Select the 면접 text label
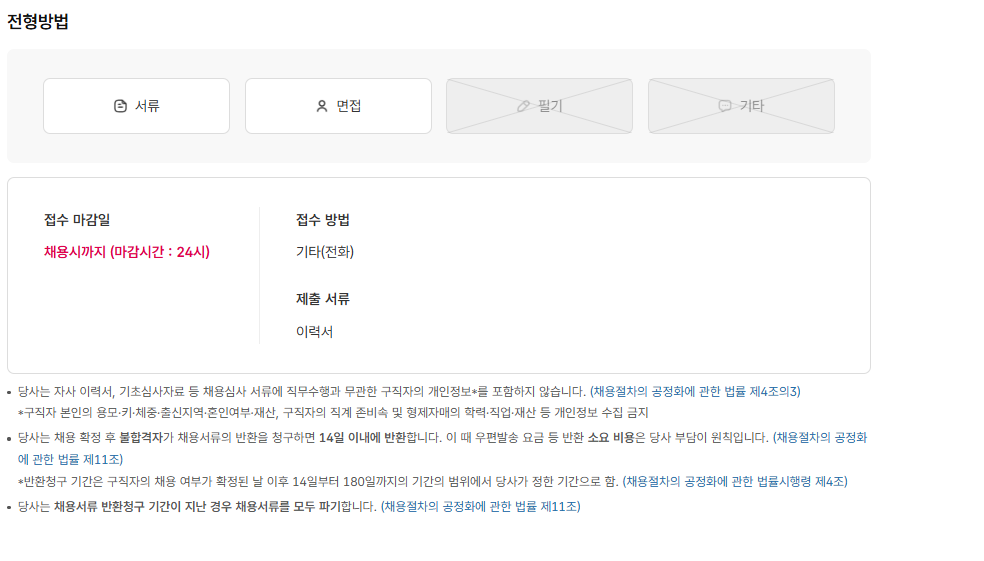Viewport: 984px width, 561px height. point(348,106)
